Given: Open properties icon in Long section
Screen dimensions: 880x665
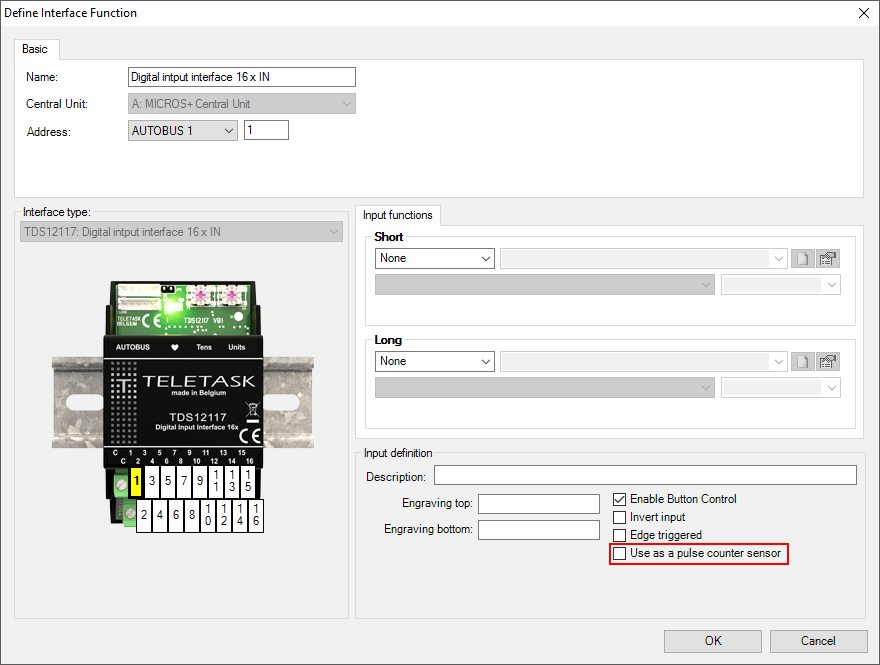Looking at the screenshot, I should point(828,361).
